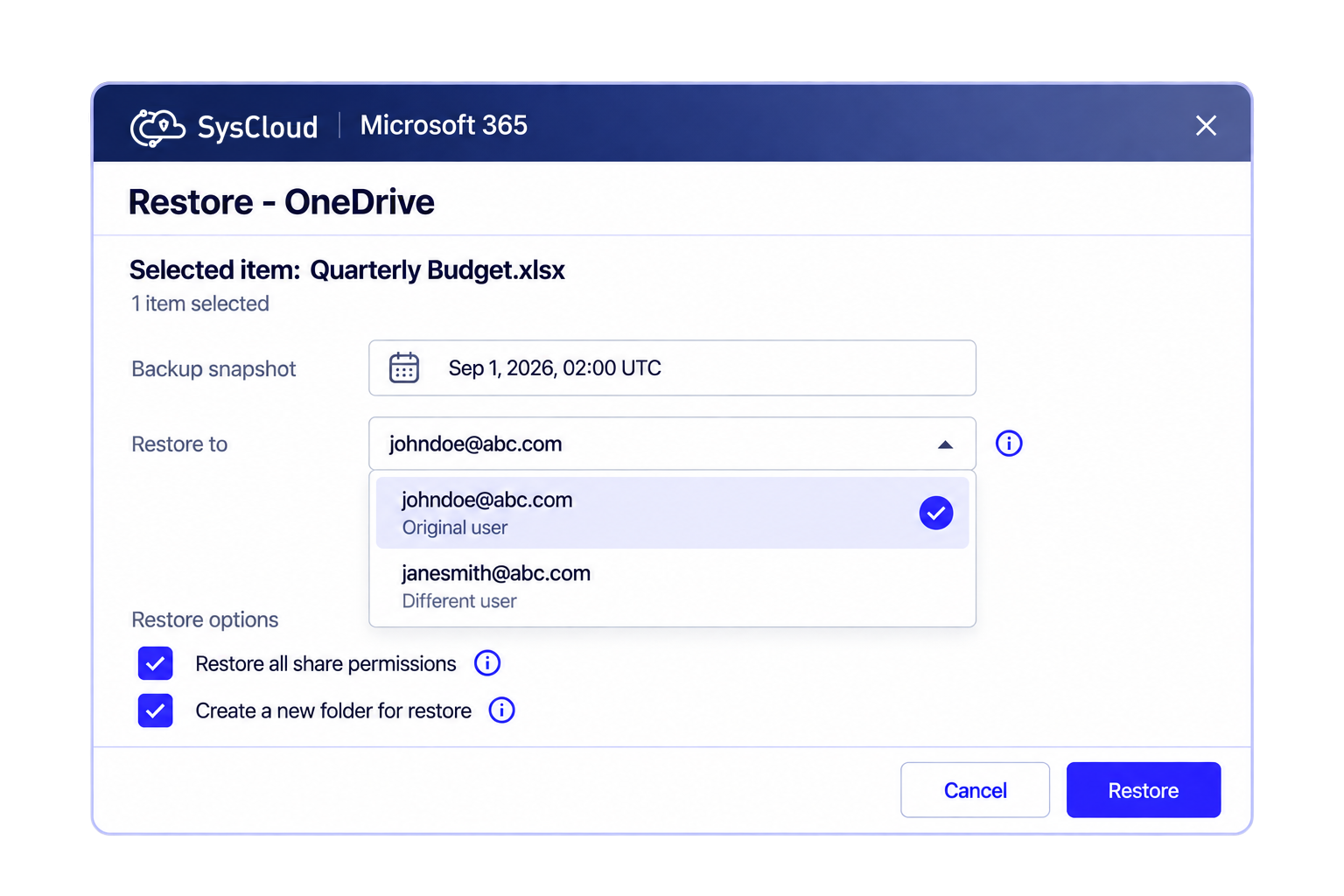Viewport: 1344px width, 896px height.
Task: Uncheck Create a new folder for restore
Action: pyautogui.click(x=155, y=710)
